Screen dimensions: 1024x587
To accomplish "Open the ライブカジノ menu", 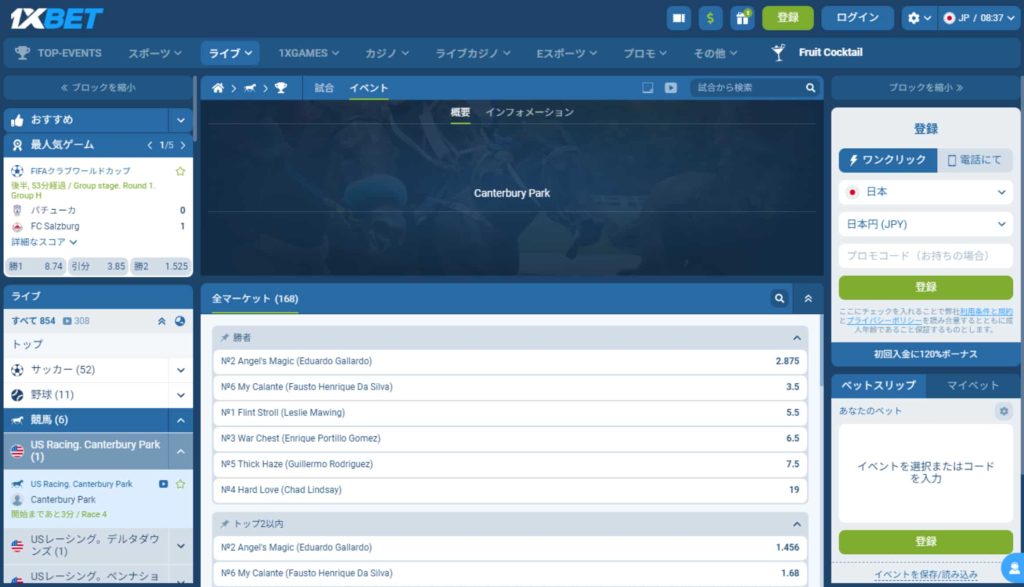I will point(473,53).
